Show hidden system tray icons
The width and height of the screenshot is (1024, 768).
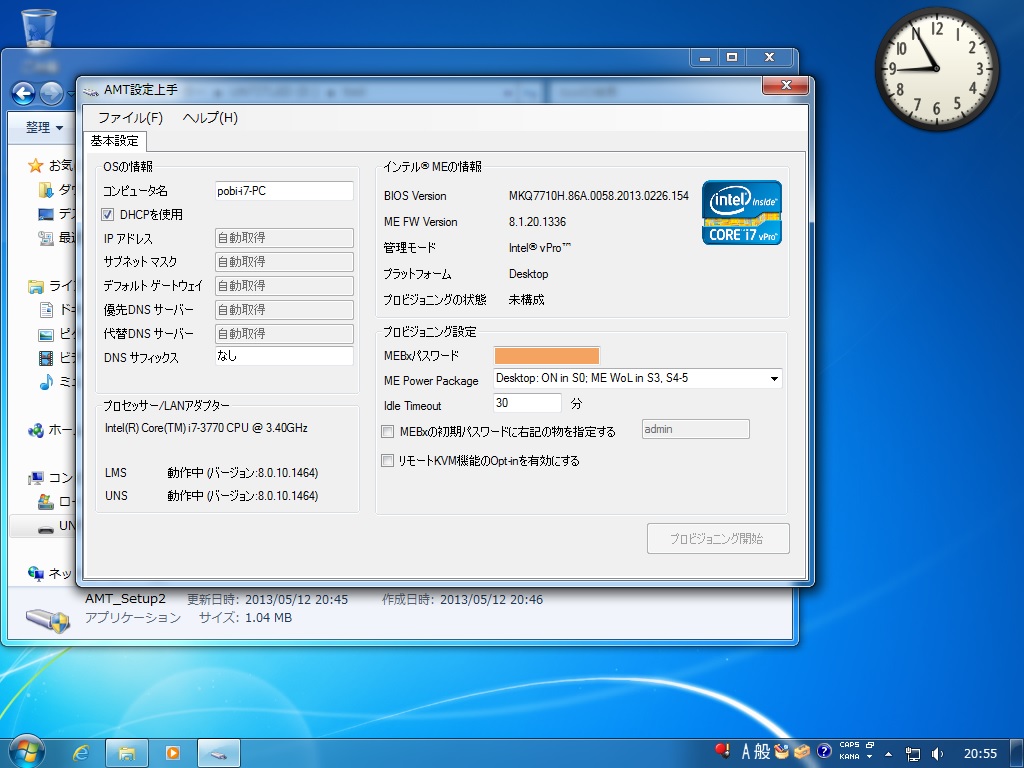(889, 753)
